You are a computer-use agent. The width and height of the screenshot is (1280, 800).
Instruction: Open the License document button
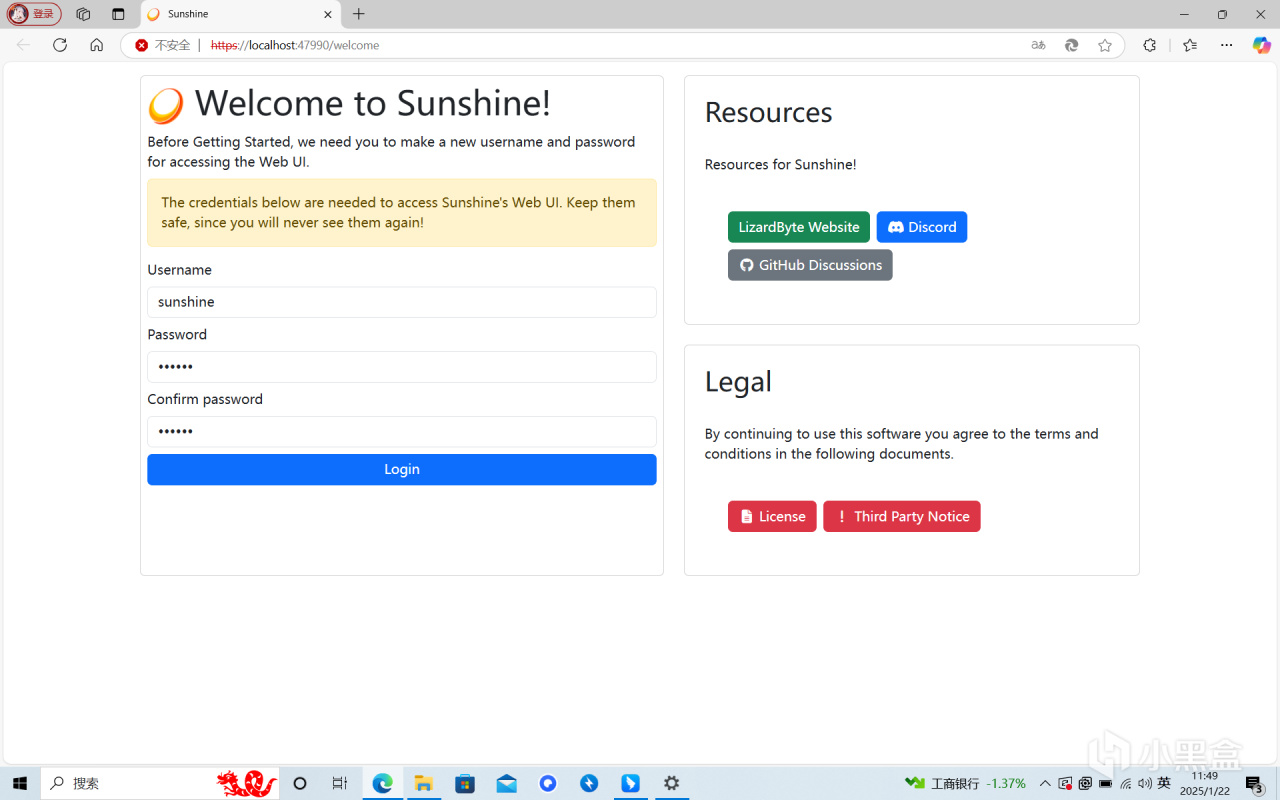click(772, 516)
